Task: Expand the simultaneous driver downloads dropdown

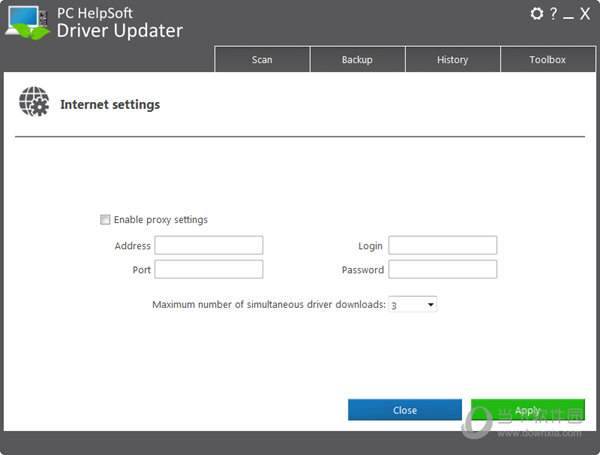Action: tap(412, 305)
